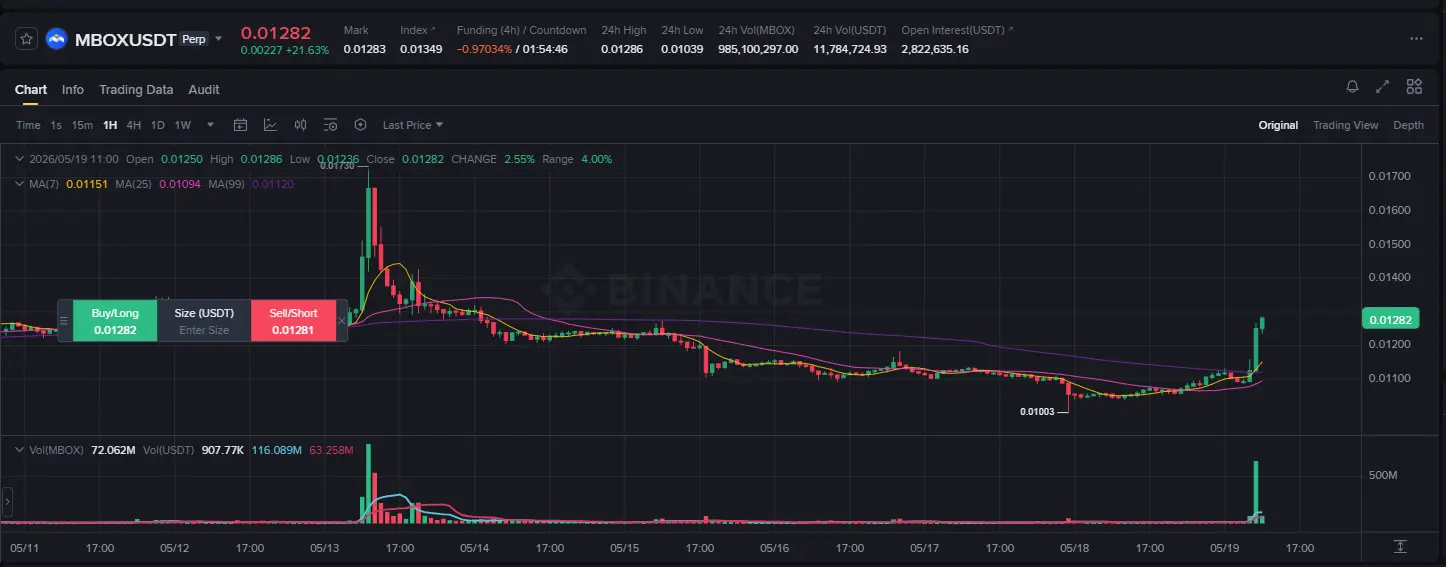Click Sell/Short 0.01281 button

pos(293,321)
